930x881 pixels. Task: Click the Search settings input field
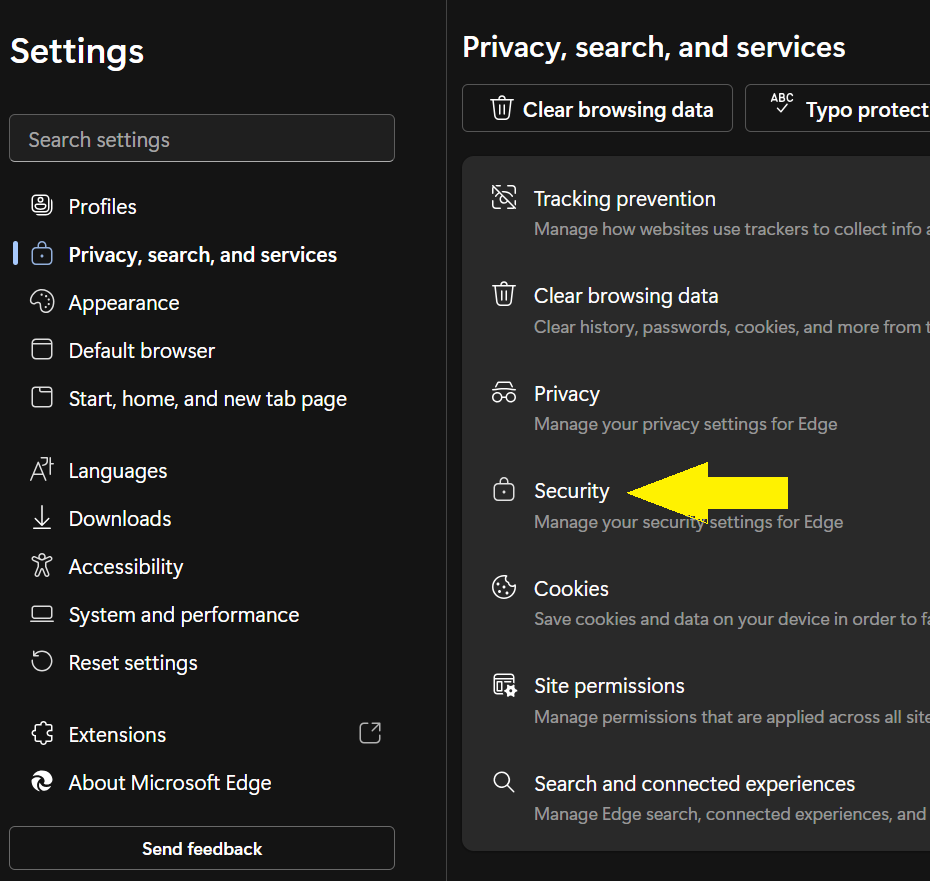pos(202,138)
